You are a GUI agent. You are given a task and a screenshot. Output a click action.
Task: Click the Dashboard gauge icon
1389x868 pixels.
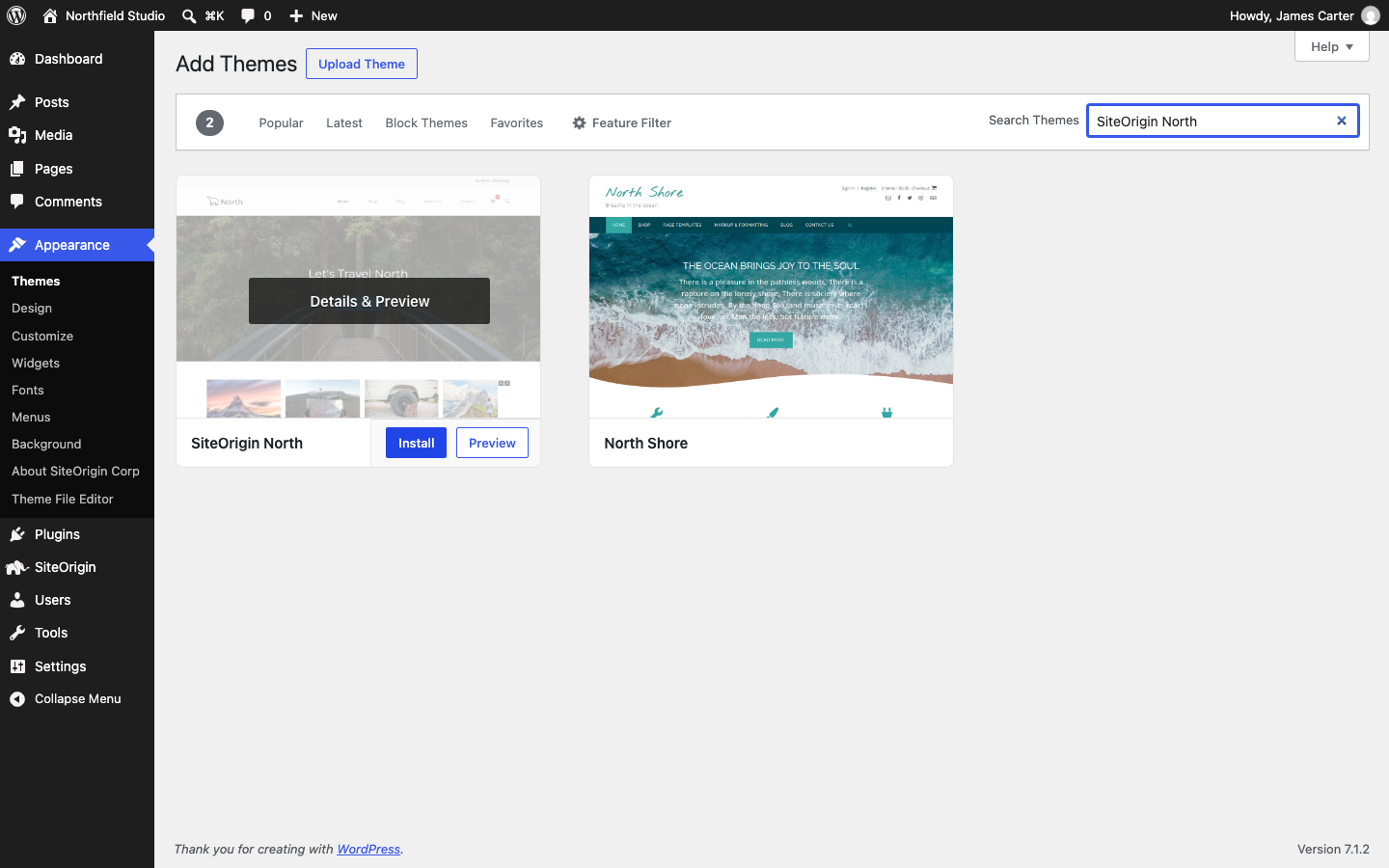pos(17,59)
